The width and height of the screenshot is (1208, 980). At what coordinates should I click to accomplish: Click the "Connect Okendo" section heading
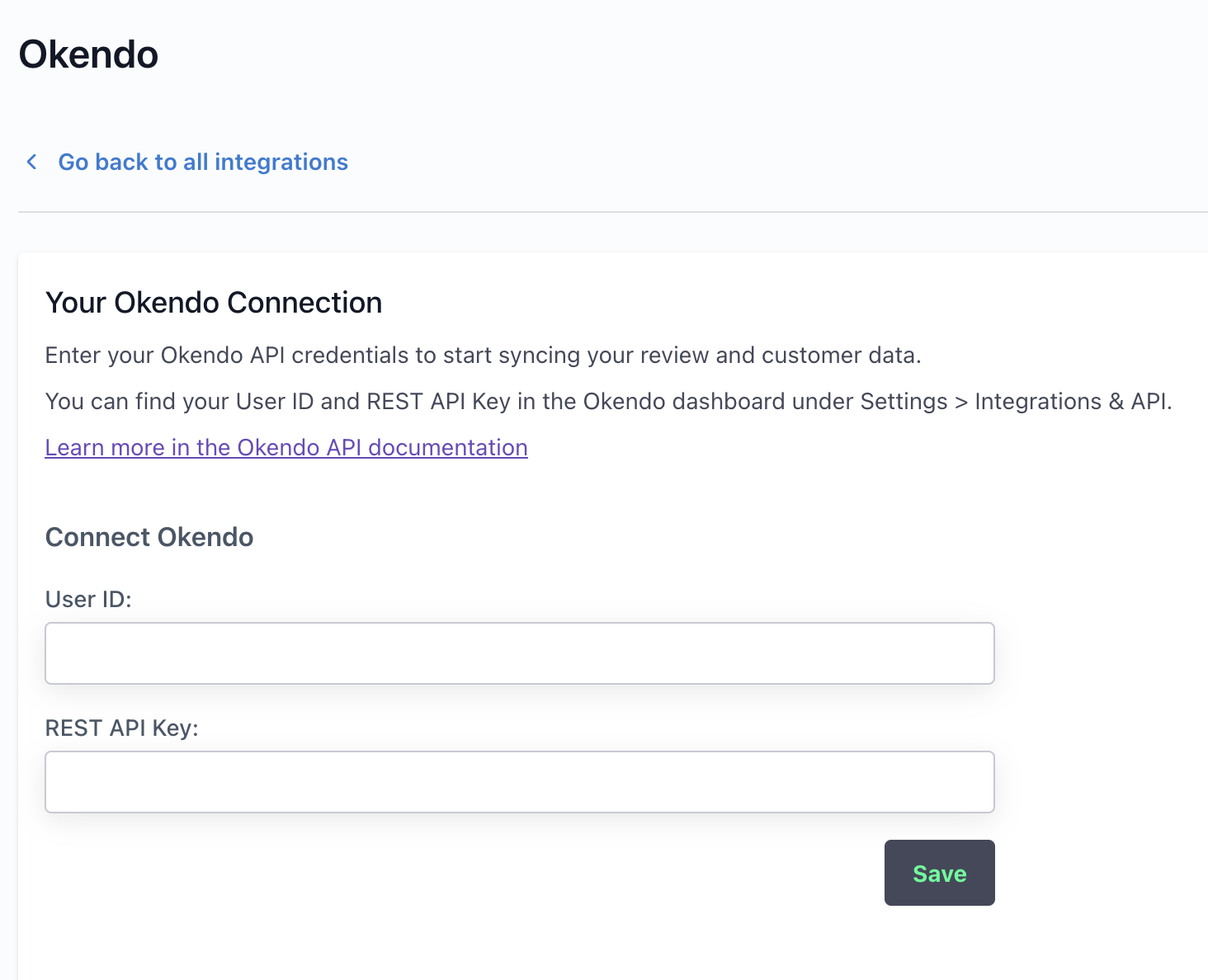(149, 537)
